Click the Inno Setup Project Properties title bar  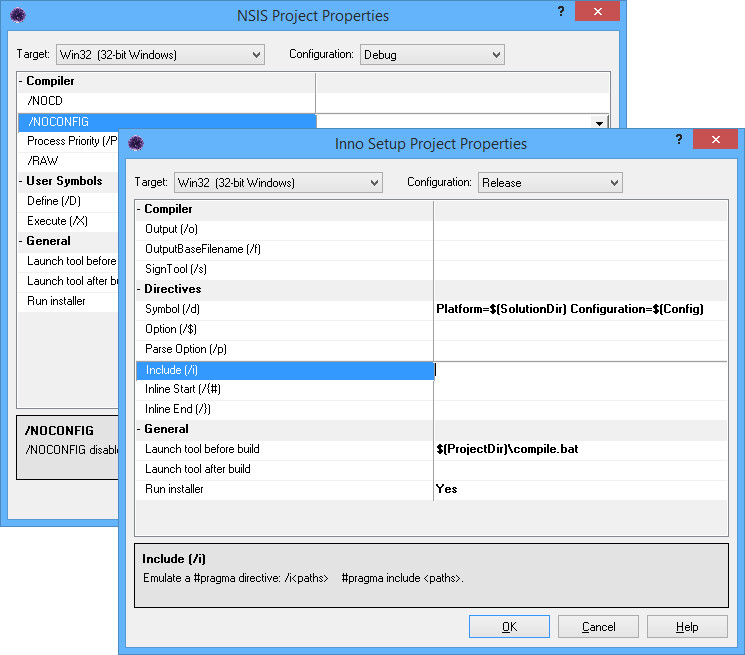[430, 143]
